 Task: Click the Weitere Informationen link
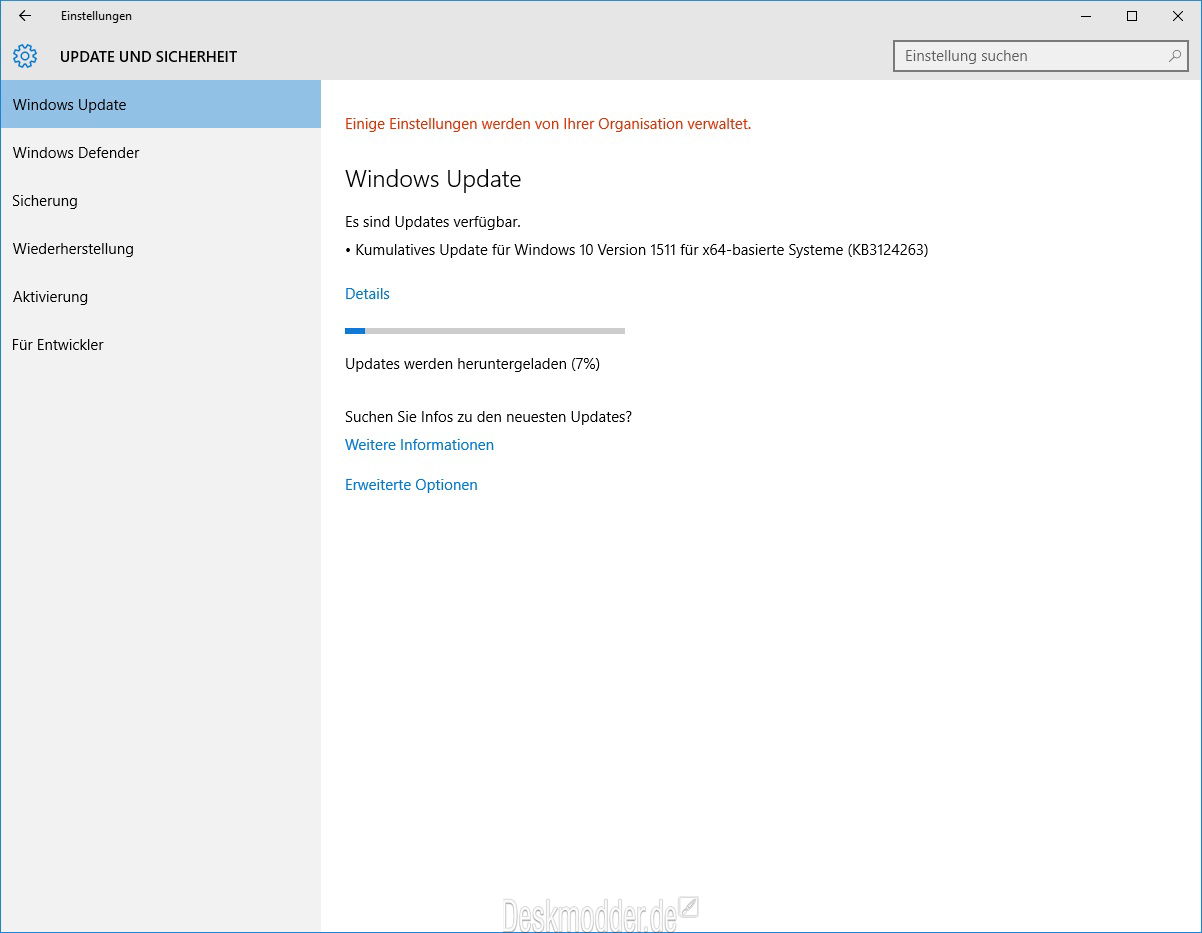(x=419, y=444)
